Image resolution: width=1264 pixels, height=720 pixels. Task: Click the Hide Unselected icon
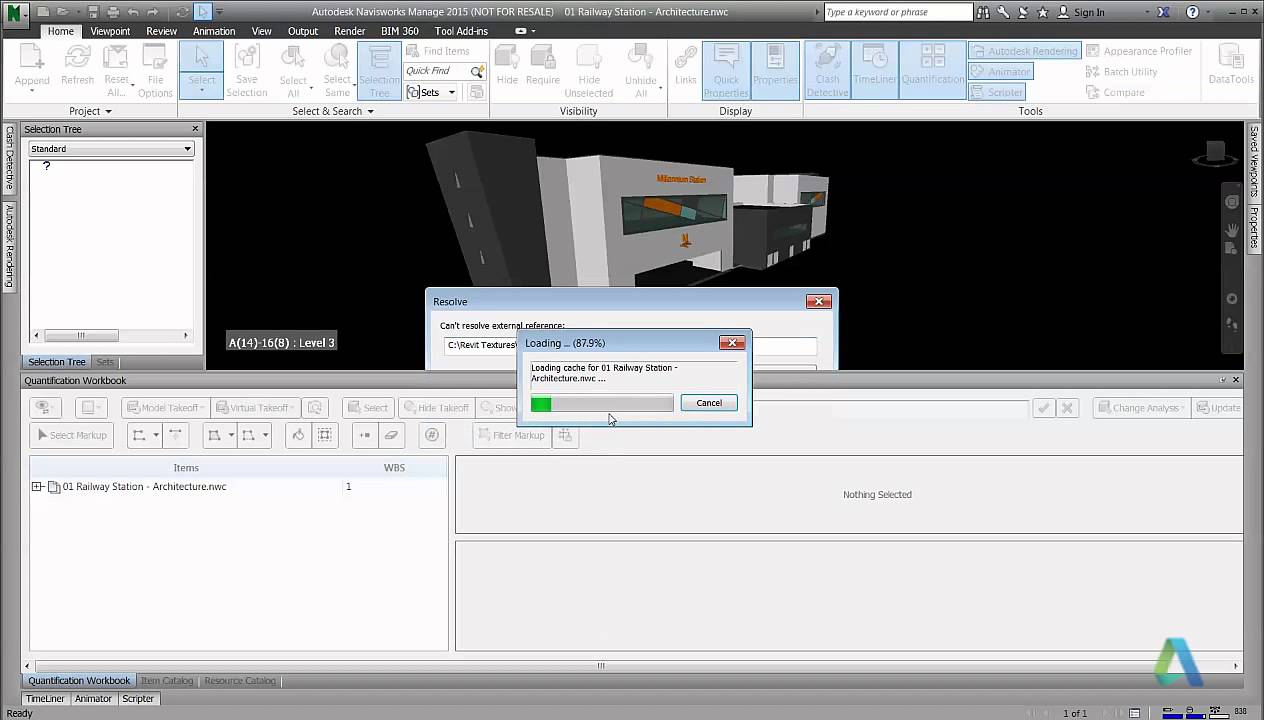(x=589, y=70)
